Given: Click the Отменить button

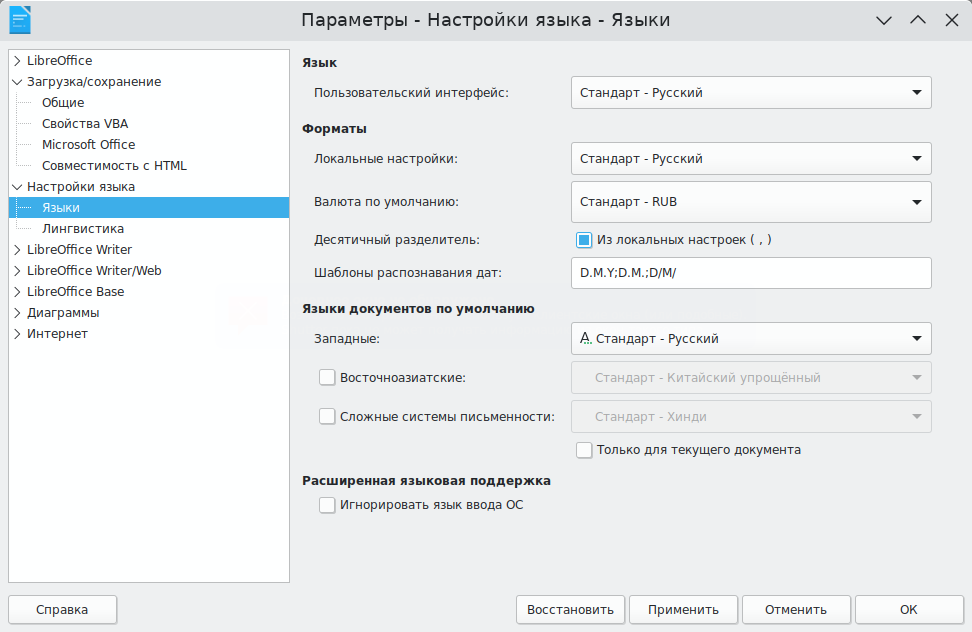Looking at the screenshot, I should (x=796, y=610).
